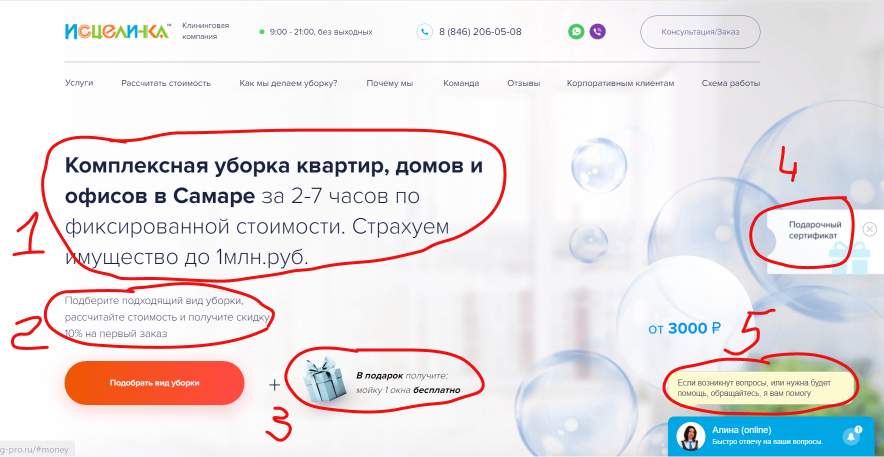The height and width of the screenshot is (457, 884).
Task: Open Корпоративным клиентам page
Action: click(620, 83)
